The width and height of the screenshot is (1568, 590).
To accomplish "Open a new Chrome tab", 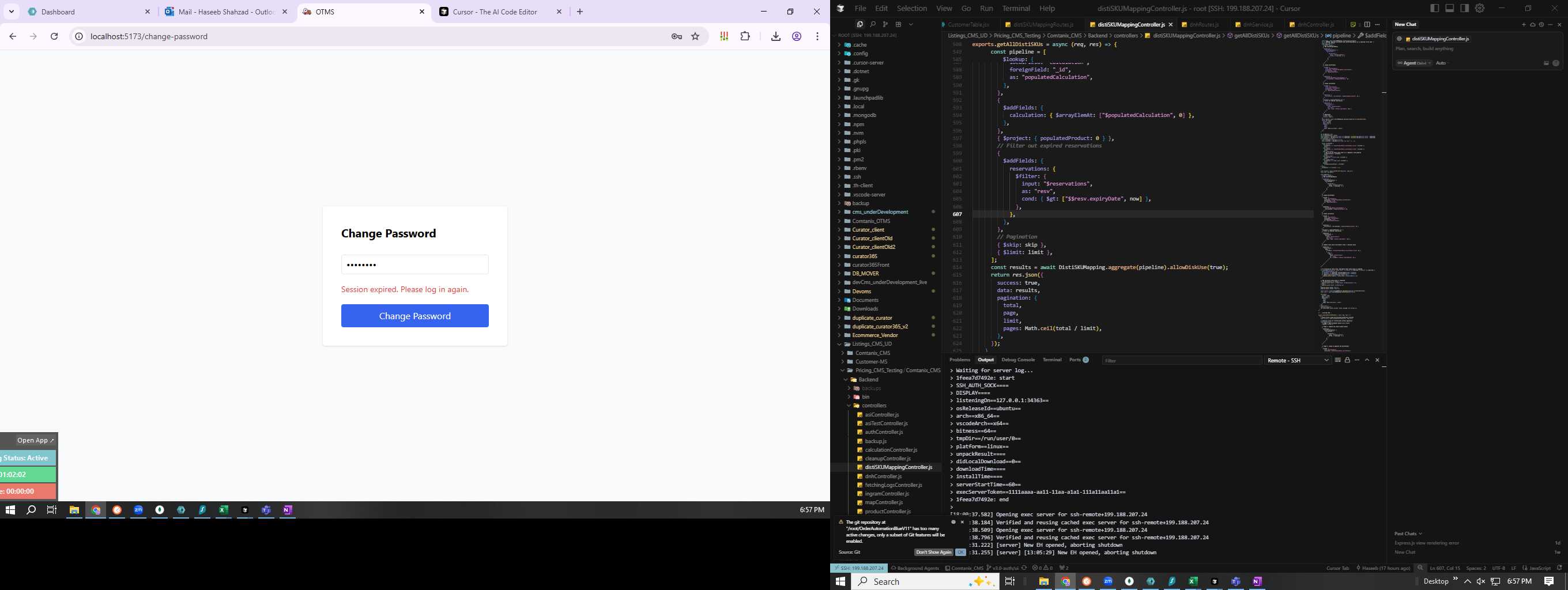I will click(579, 12).
